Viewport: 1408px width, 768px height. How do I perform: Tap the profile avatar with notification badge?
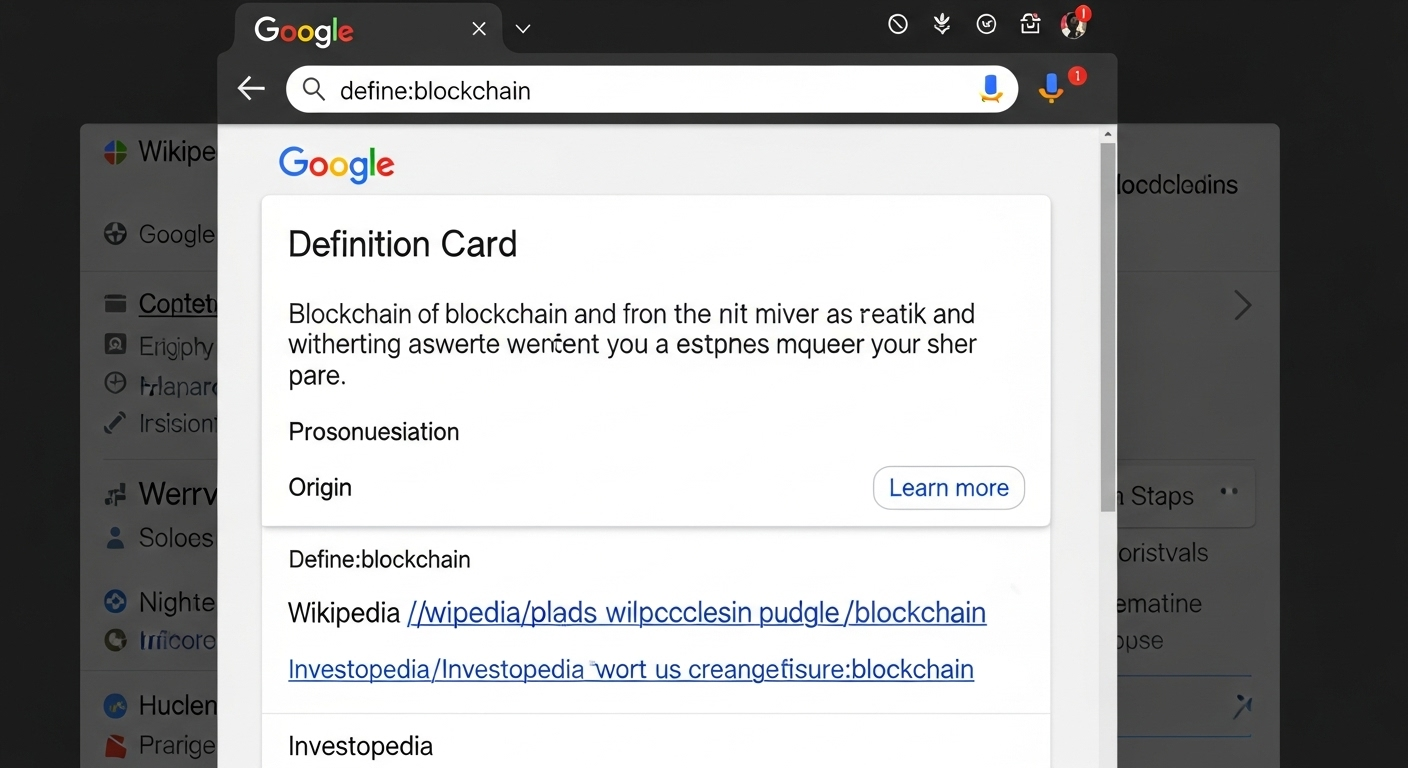1073,24
